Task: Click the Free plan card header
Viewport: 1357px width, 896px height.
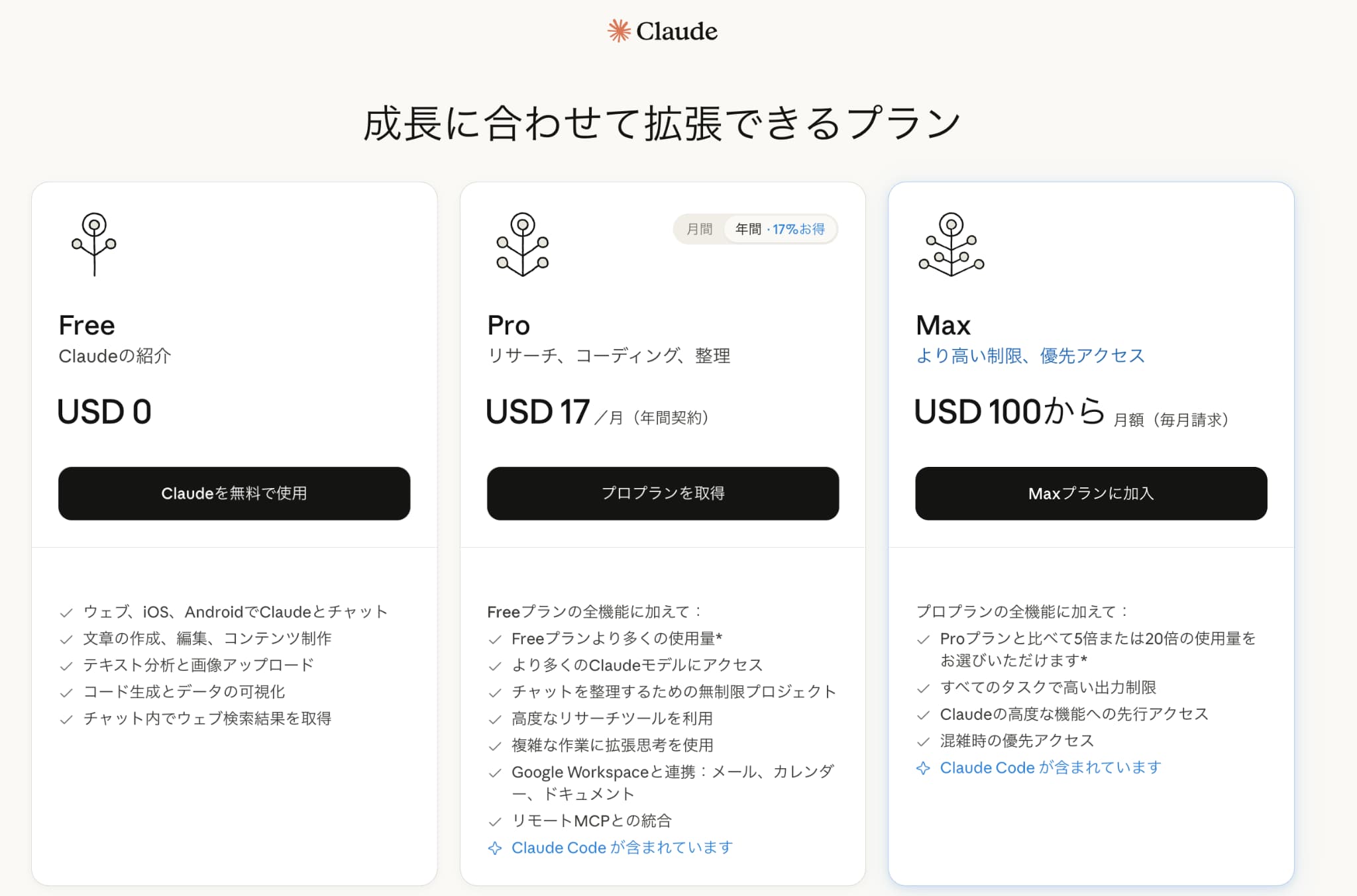Action: point(87,325)
